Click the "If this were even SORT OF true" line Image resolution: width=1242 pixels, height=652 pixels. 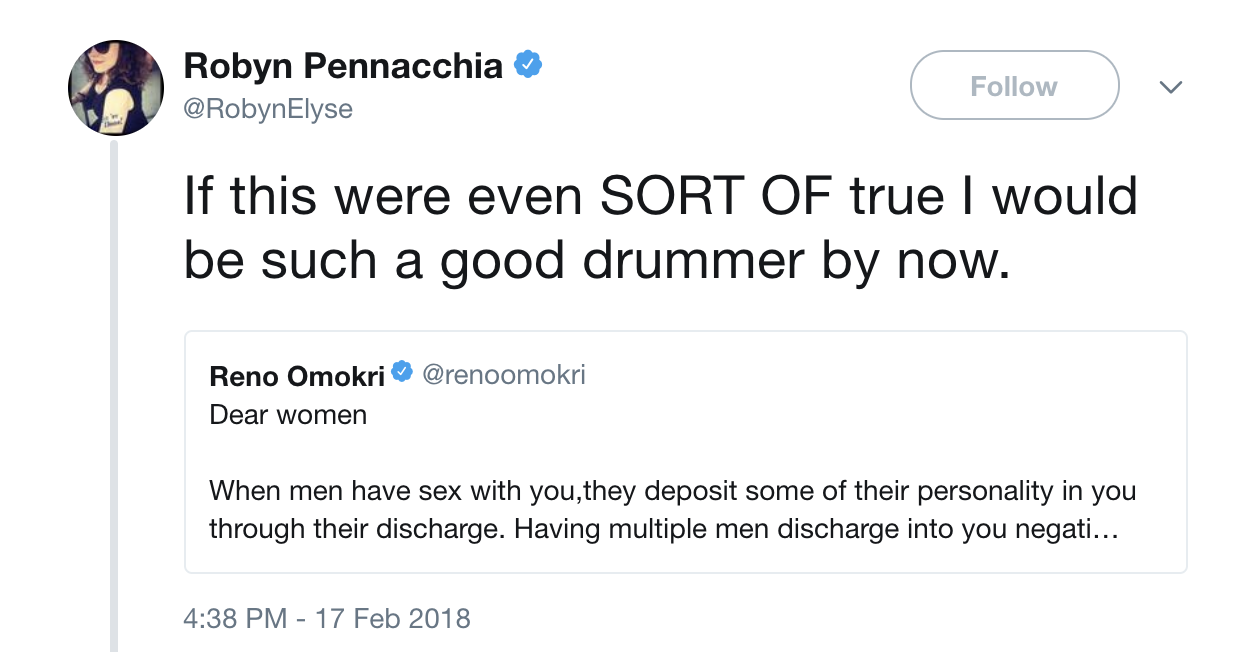click(660, 196)
